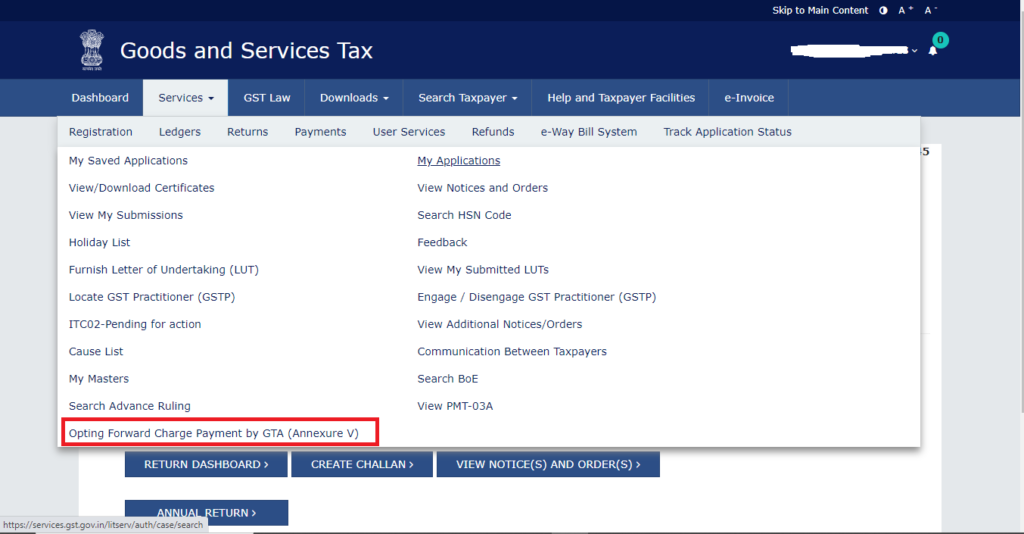
Task: Click the Goods and Services Tax title
Action: [246, 51]
